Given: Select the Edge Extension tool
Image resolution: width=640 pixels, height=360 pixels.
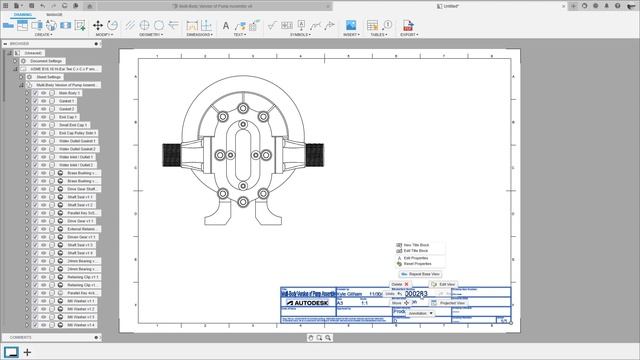Looking at the screenshot, I should (173, 25).
